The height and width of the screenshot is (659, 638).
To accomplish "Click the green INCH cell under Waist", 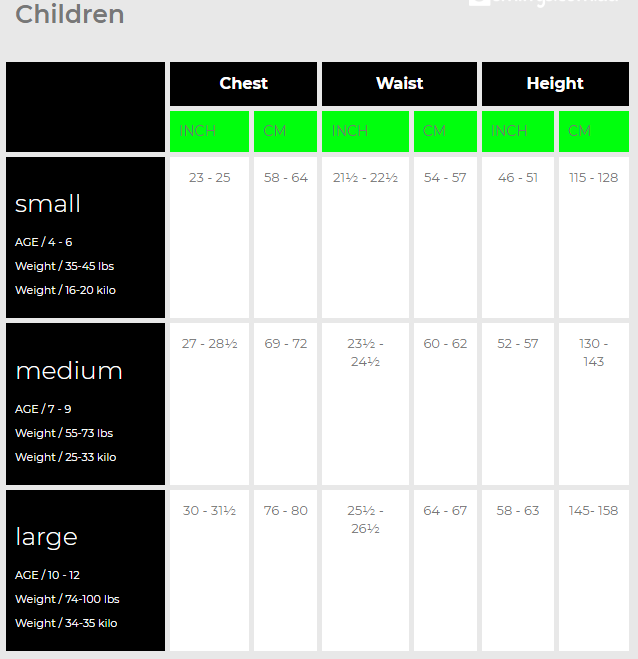I will click(365, 131).
